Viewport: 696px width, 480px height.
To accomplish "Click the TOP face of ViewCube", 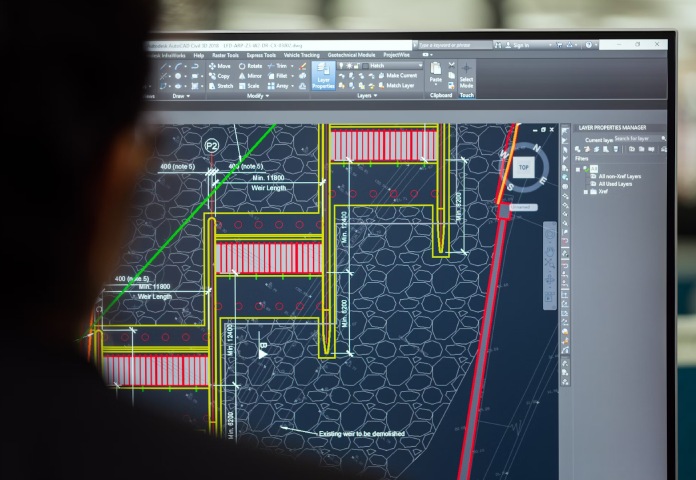I will point(523,167).
